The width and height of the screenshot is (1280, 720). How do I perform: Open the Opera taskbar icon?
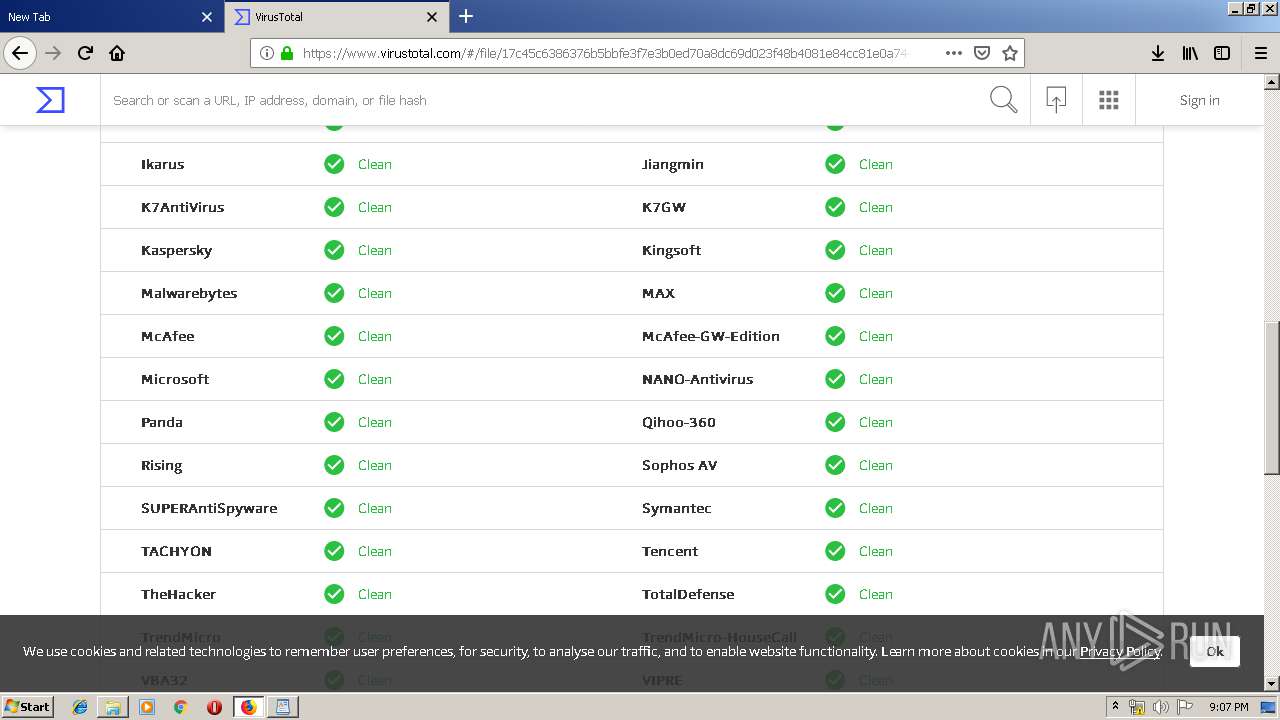(214, 707)
